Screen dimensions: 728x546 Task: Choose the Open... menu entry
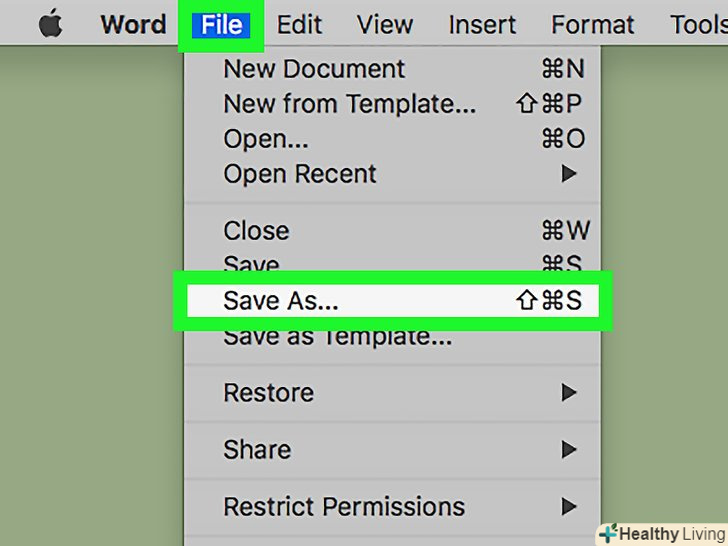pos(266,139)
